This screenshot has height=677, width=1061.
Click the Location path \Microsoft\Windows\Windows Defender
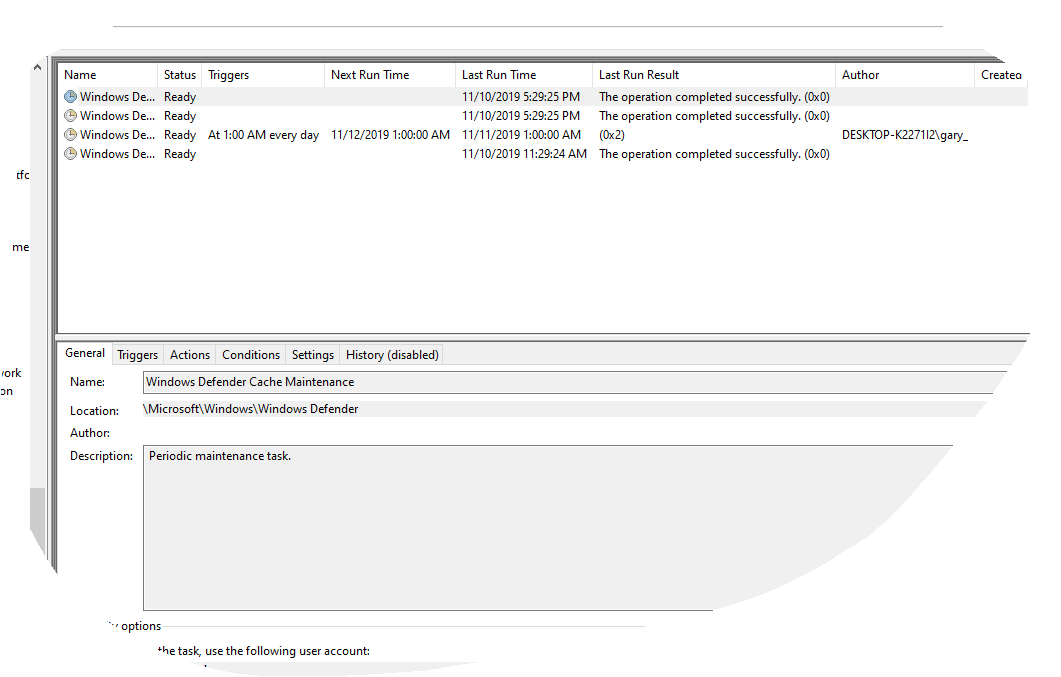click(x=251, y=409)
